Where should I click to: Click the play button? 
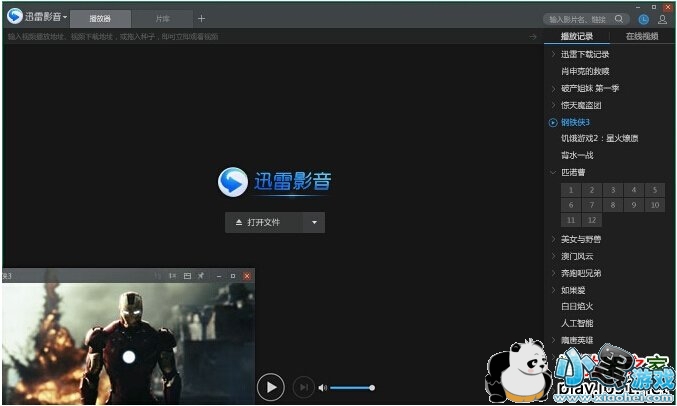(x=271, y=387)
